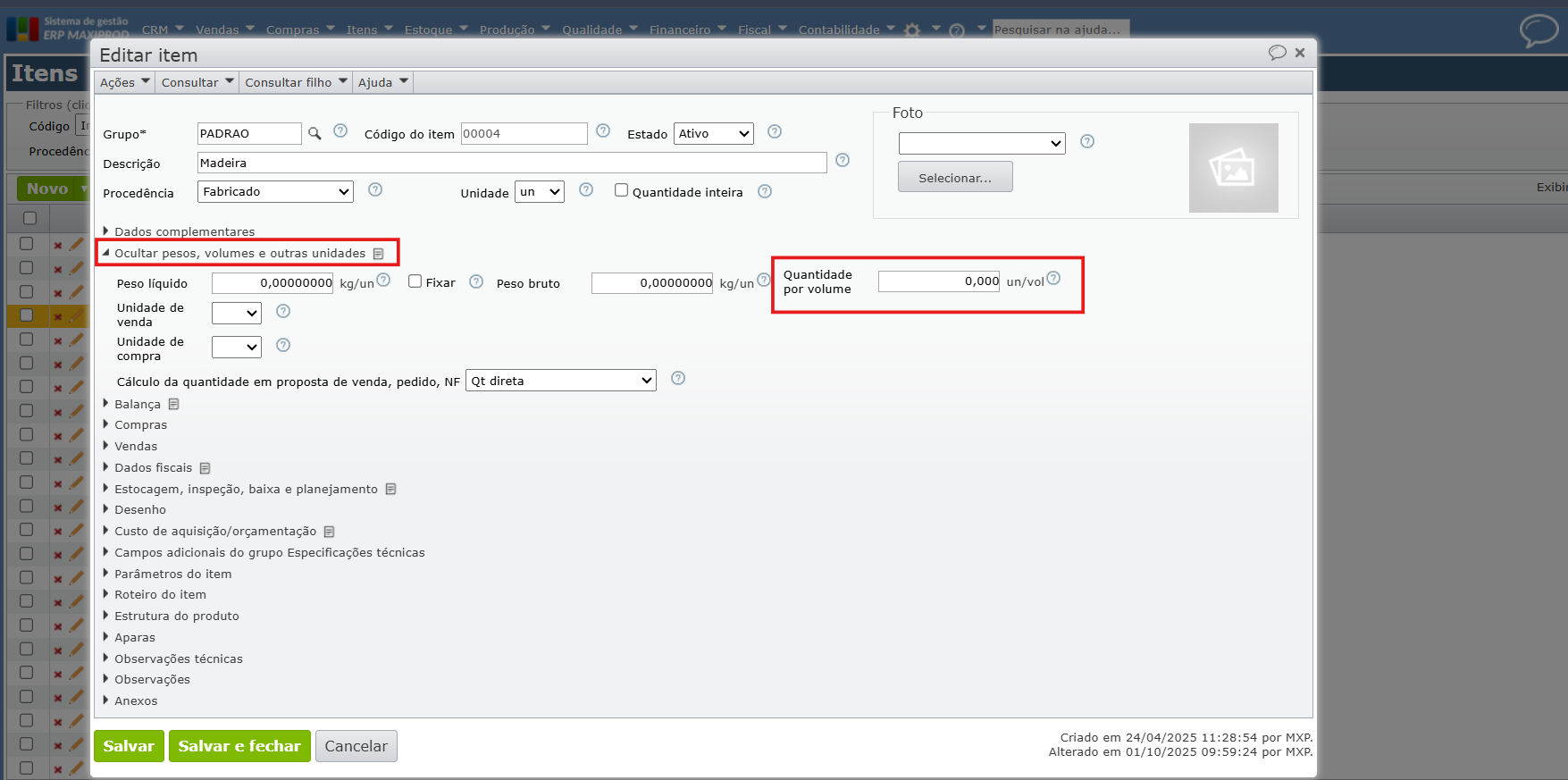Viewport: 1568px width, 780px height.
Task: Toggle the Fixar checkbox
Action: 415,281
